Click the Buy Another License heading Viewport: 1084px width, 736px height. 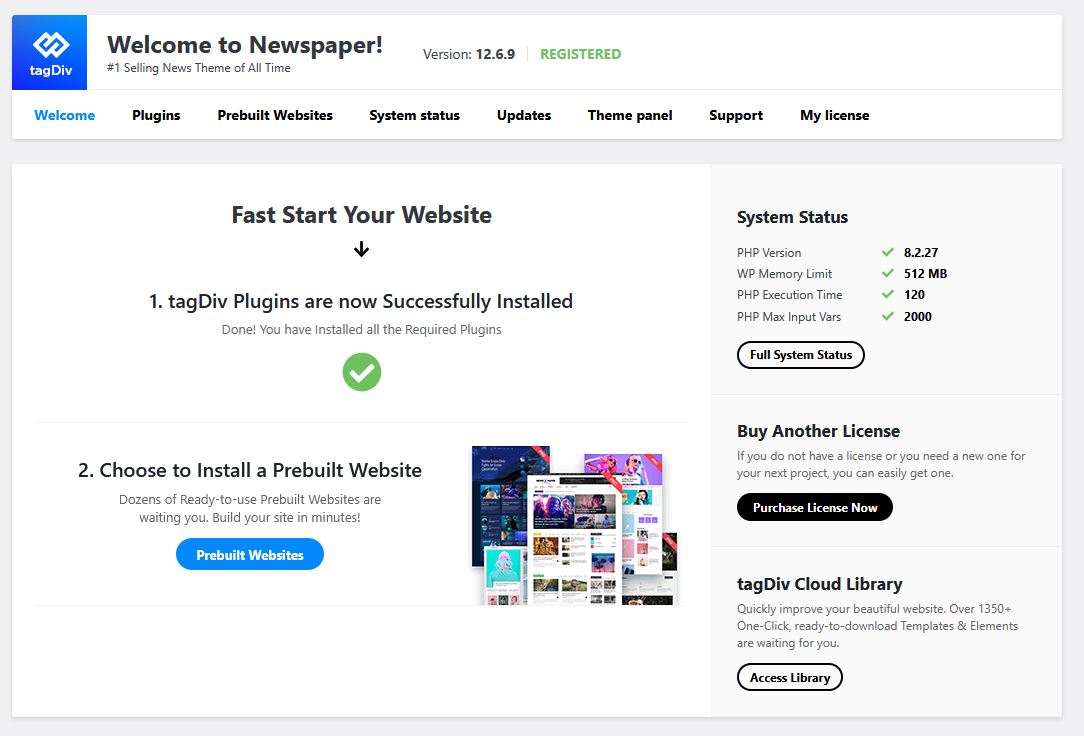click(819, 431)
